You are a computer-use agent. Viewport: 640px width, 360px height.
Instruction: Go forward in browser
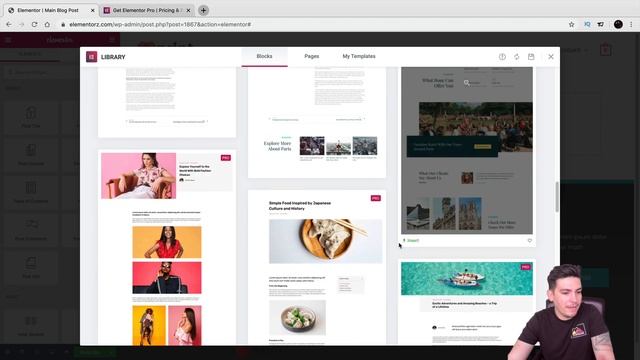coord(22,24)
